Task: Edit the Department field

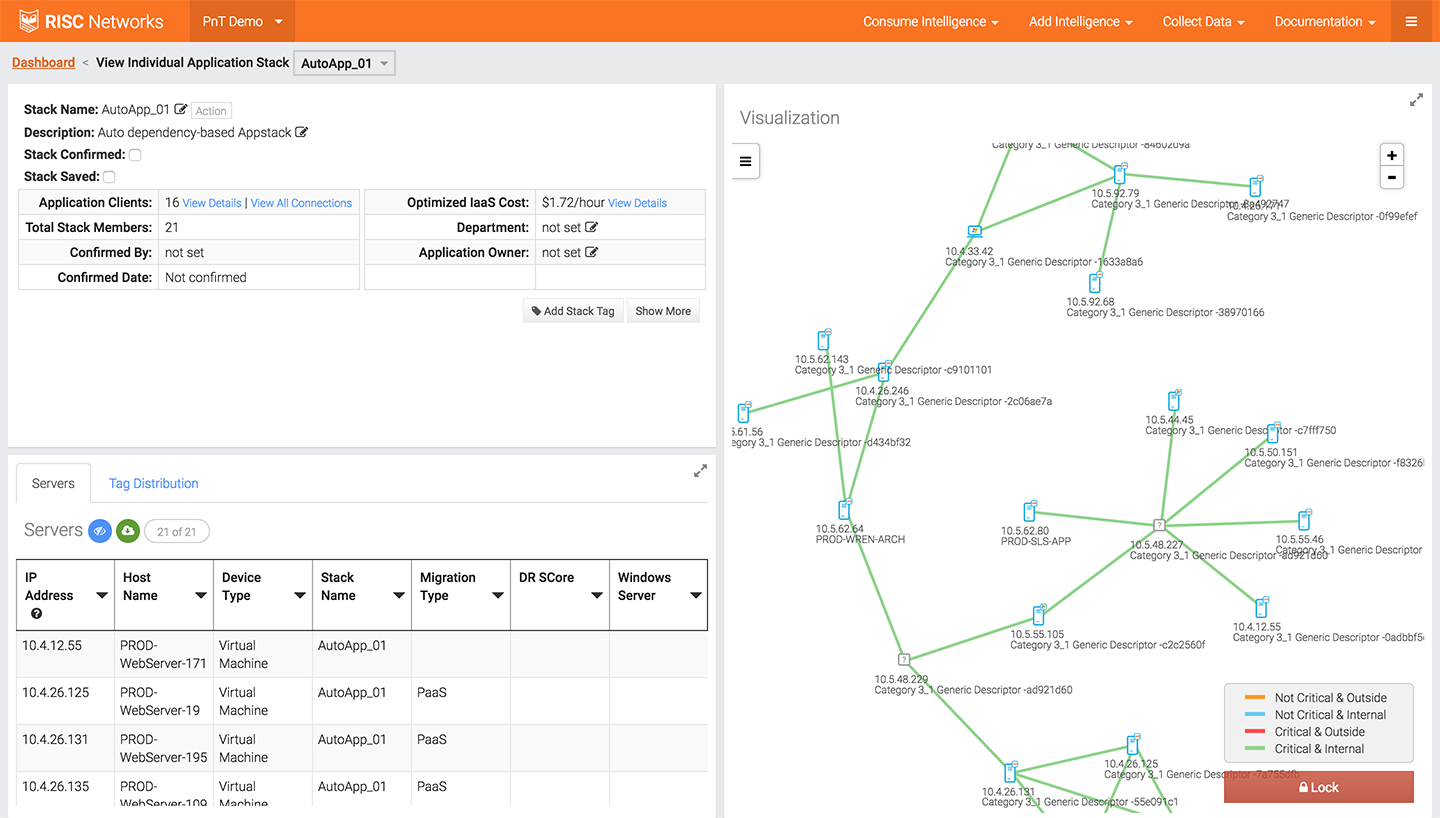Action: [x=591, y=227]
